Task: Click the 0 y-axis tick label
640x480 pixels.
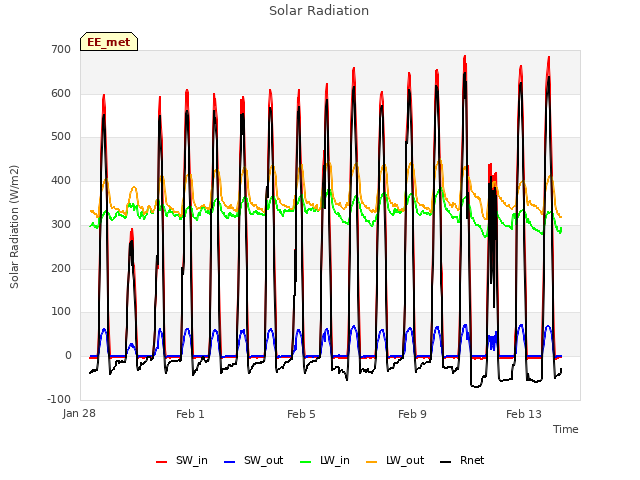Action: (x=68, y=356)
